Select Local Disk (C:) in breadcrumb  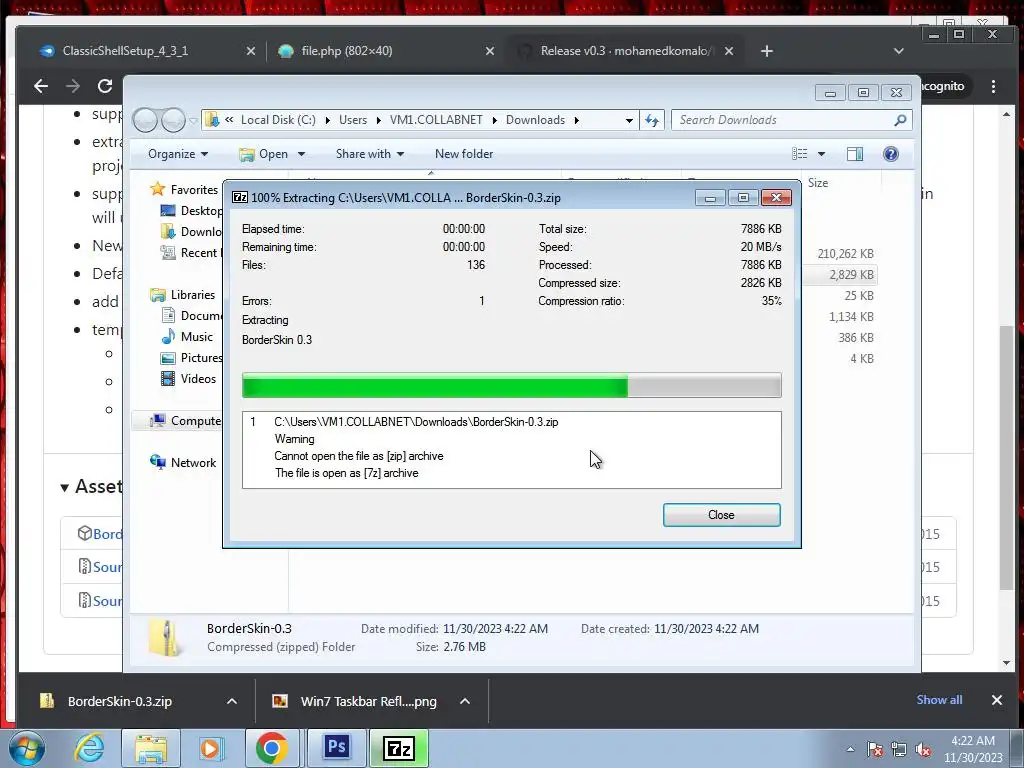point(278,120)
